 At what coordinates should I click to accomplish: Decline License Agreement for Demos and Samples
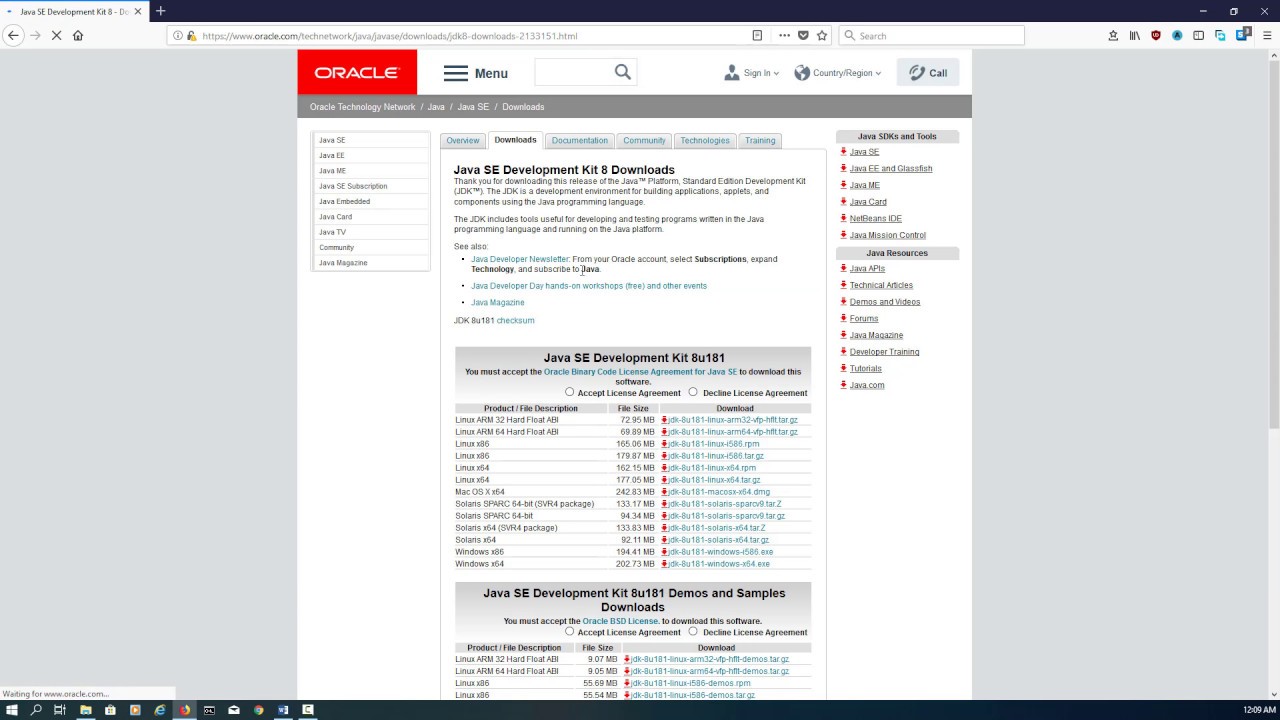click(693, 632)
